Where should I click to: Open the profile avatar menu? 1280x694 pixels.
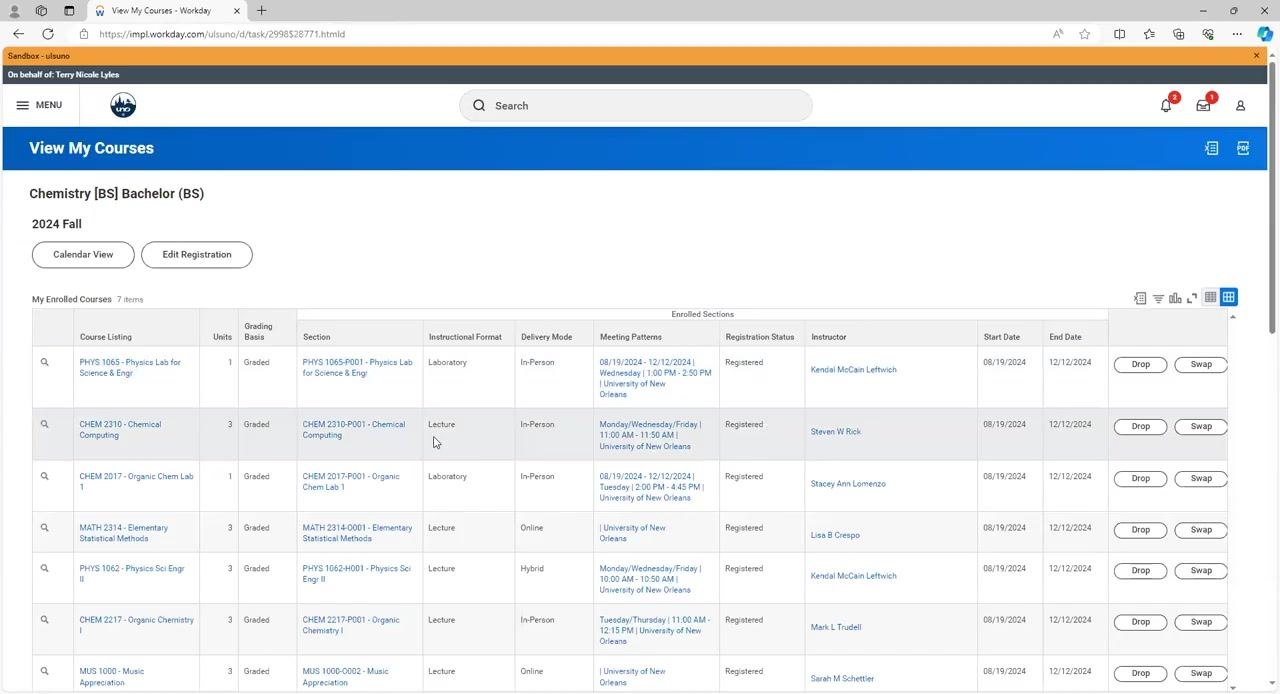point(1240,105)
